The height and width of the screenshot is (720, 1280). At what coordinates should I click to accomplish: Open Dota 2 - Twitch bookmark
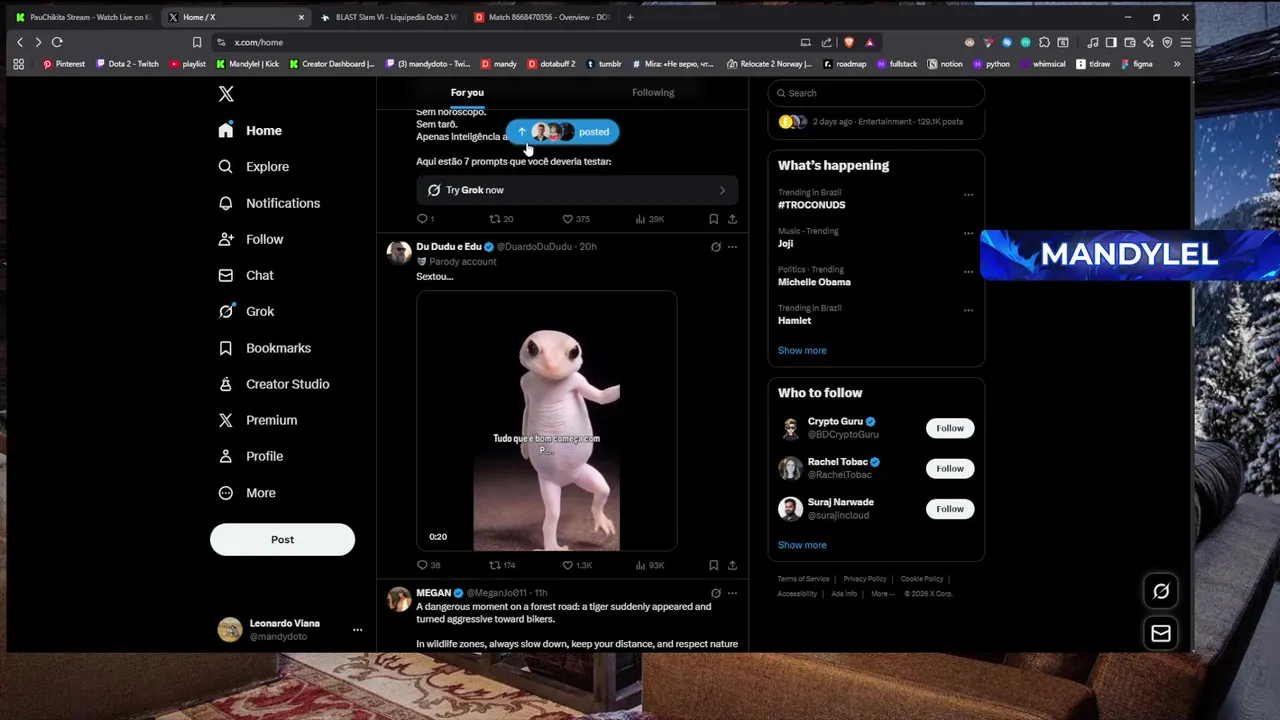pyautogui.click(x=127, y=64)
